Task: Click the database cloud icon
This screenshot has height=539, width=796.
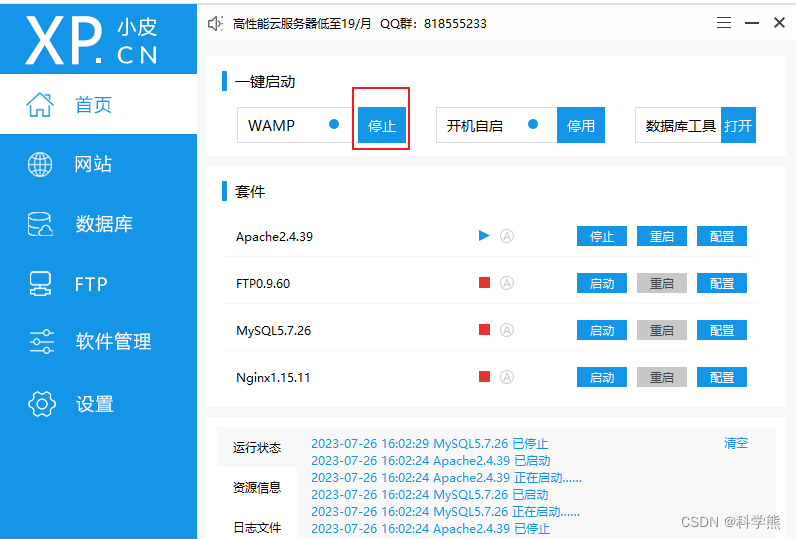Action: 40,224
